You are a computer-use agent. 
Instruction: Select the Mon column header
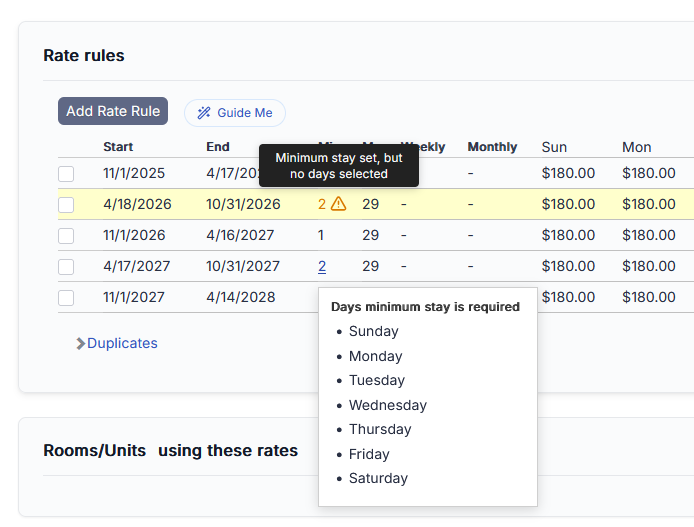[637, 147]
